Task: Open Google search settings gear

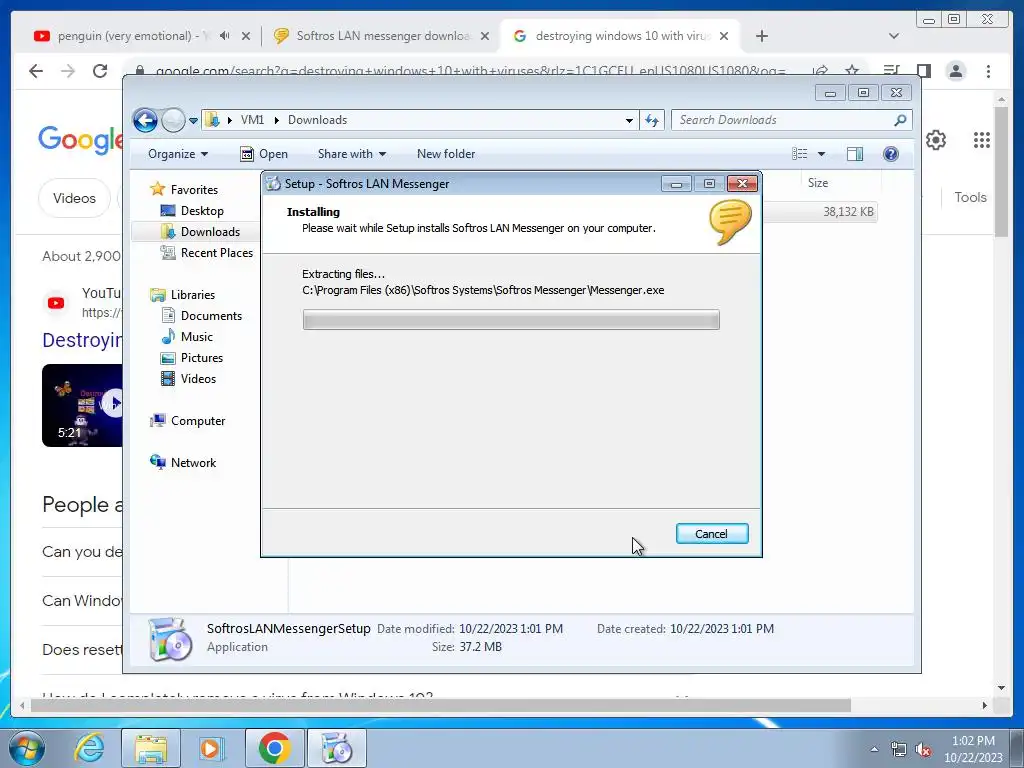Action: coord(936,140)
